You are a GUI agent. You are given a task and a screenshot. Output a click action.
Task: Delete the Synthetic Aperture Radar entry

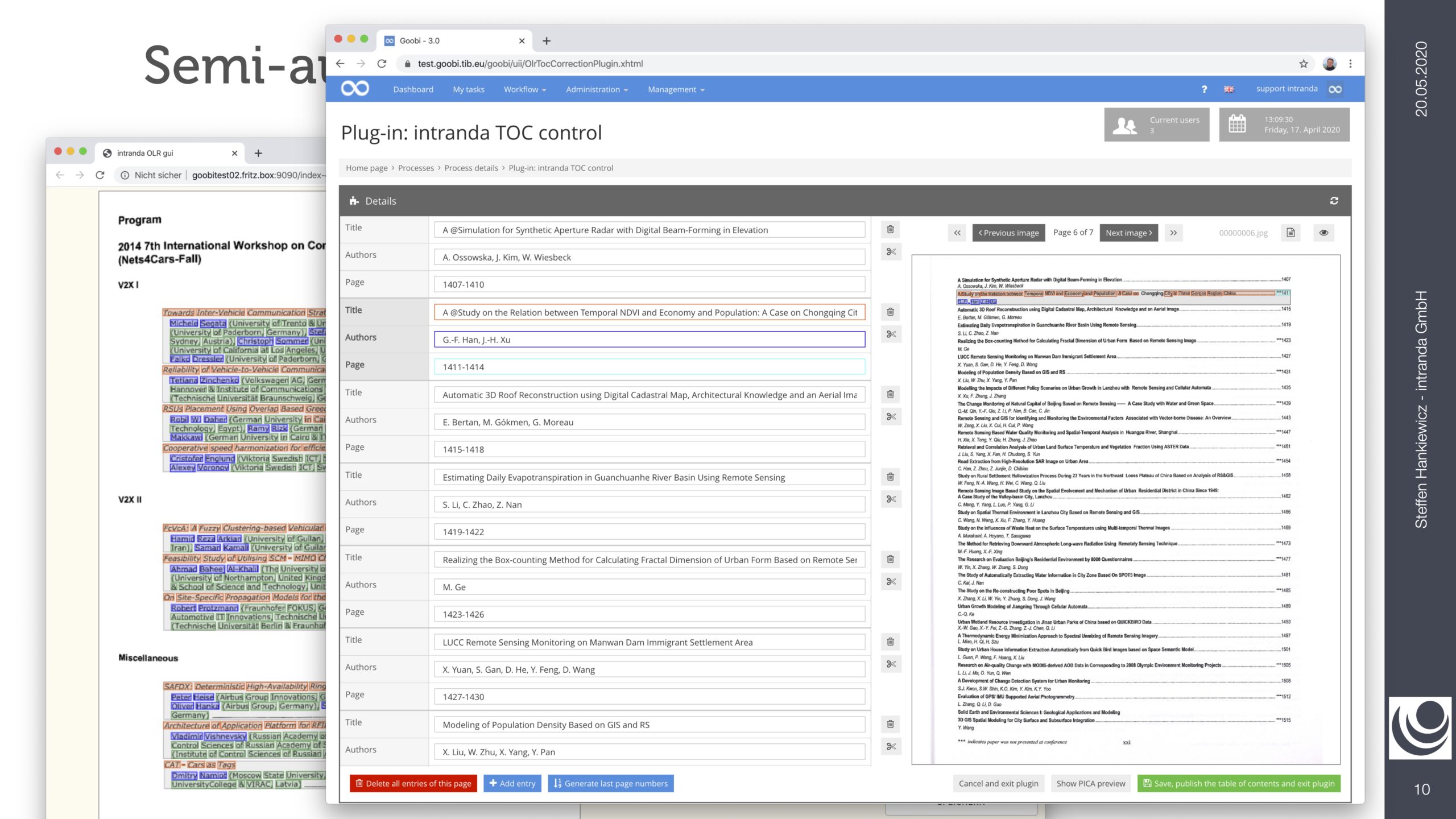coord(891,229)
